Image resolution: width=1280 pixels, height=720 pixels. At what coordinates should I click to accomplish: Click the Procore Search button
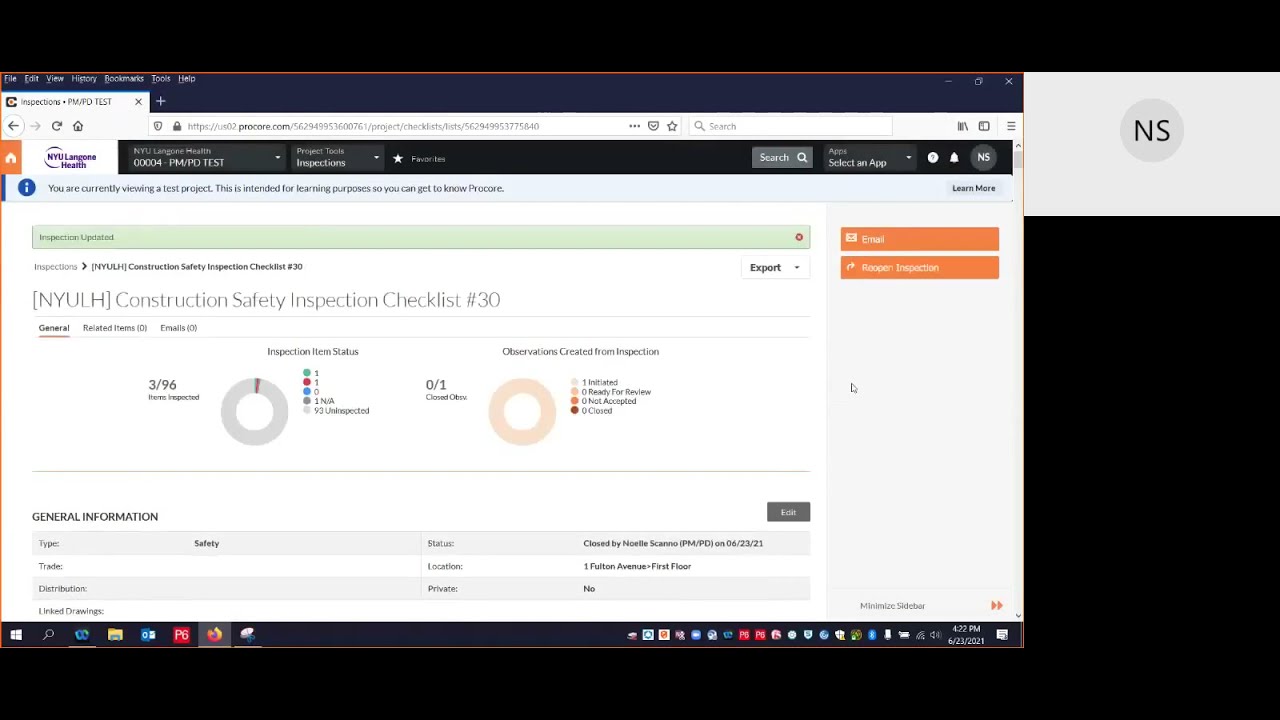click(782, 157)
